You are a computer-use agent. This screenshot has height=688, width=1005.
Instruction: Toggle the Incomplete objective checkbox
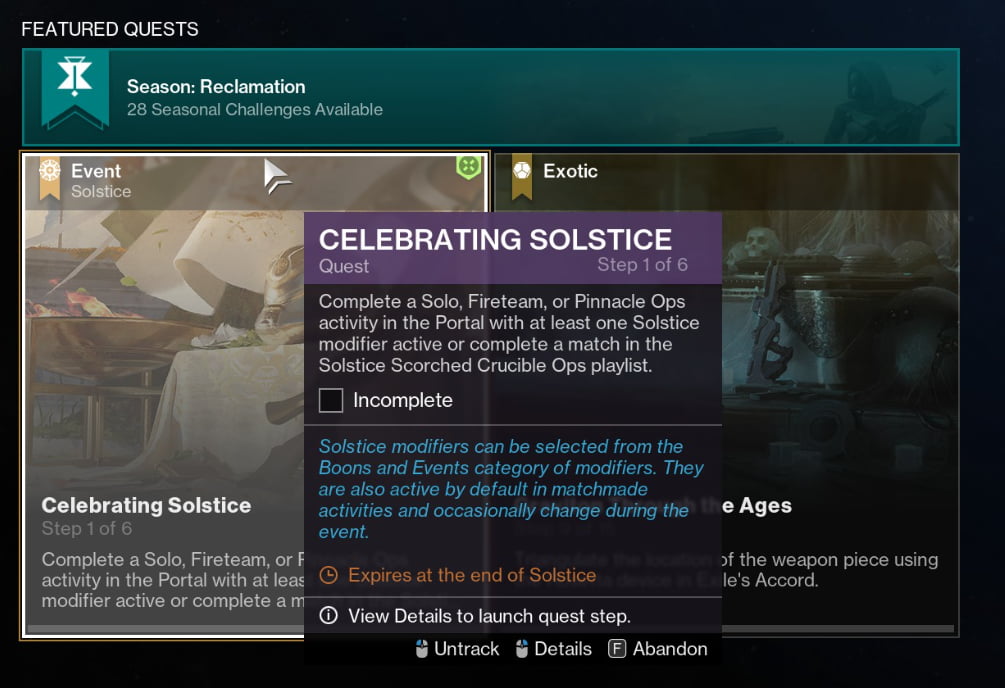click(331, 401)
